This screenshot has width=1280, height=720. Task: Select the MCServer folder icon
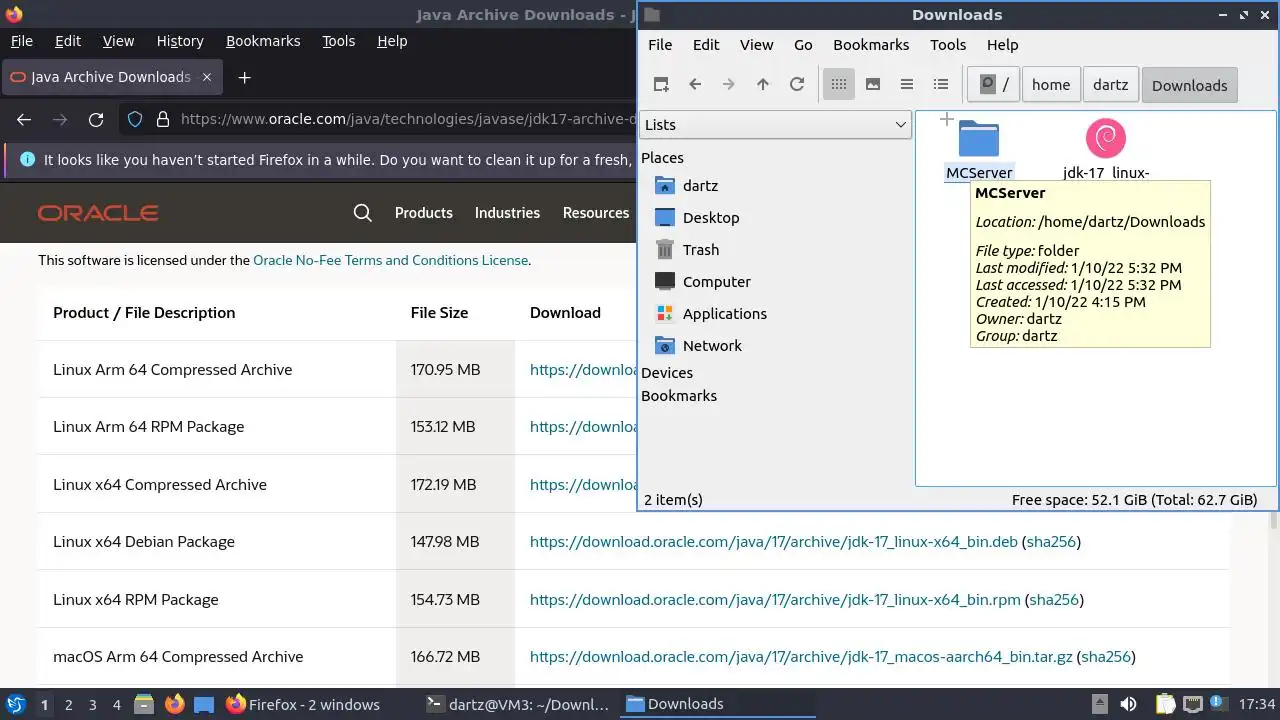979,139
